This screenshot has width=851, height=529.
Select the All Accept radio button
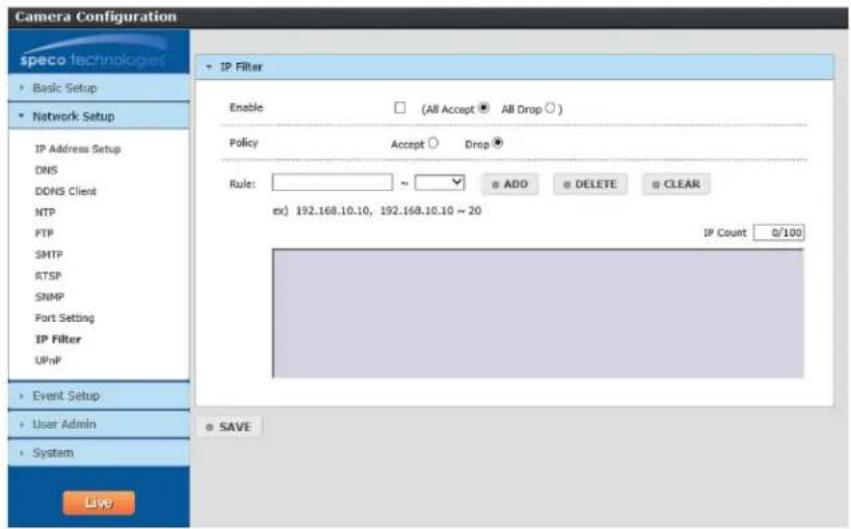(x=484, y=107)
